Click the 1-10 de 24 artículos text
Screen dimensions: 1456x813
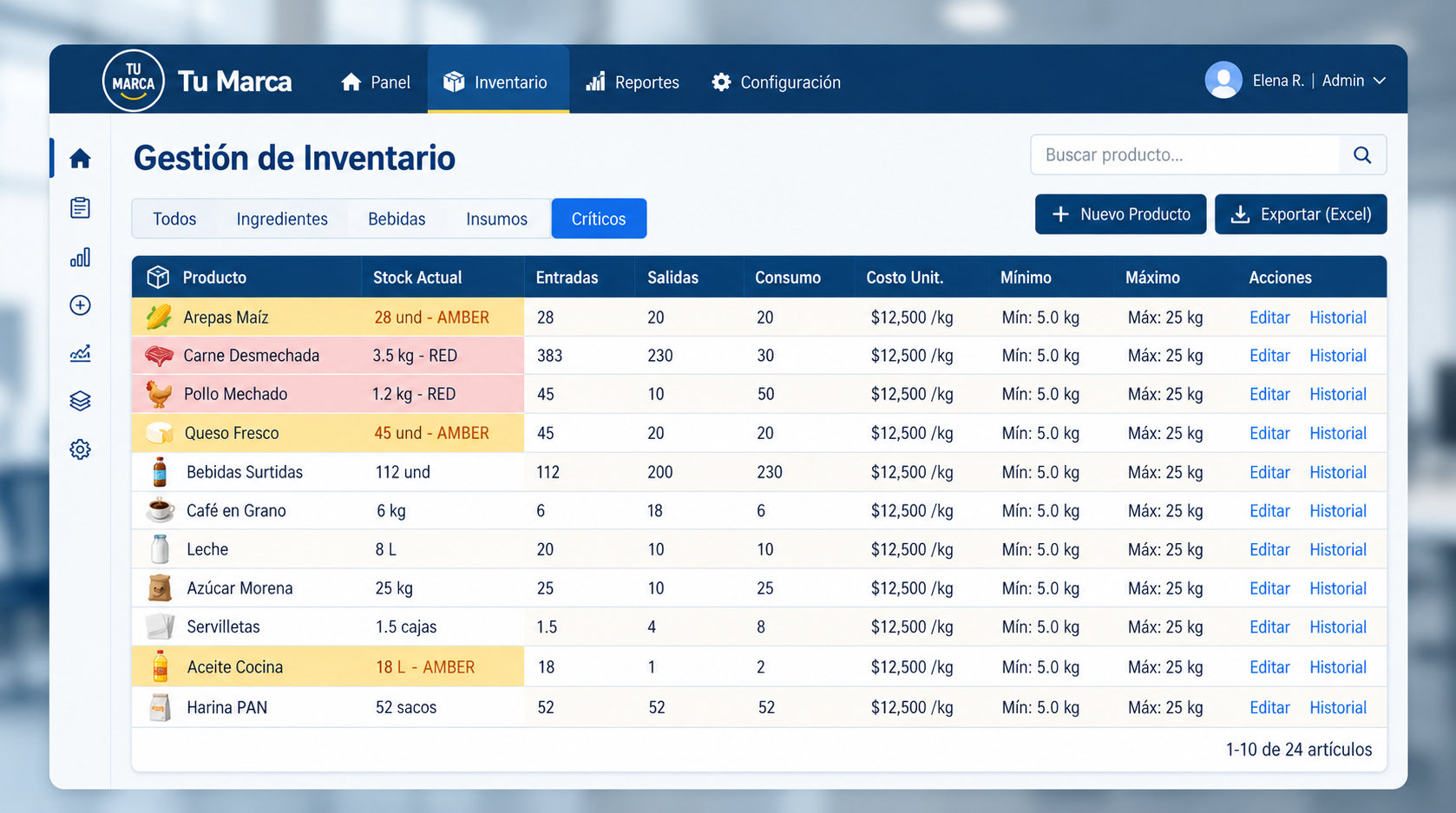coord(1298,750)
